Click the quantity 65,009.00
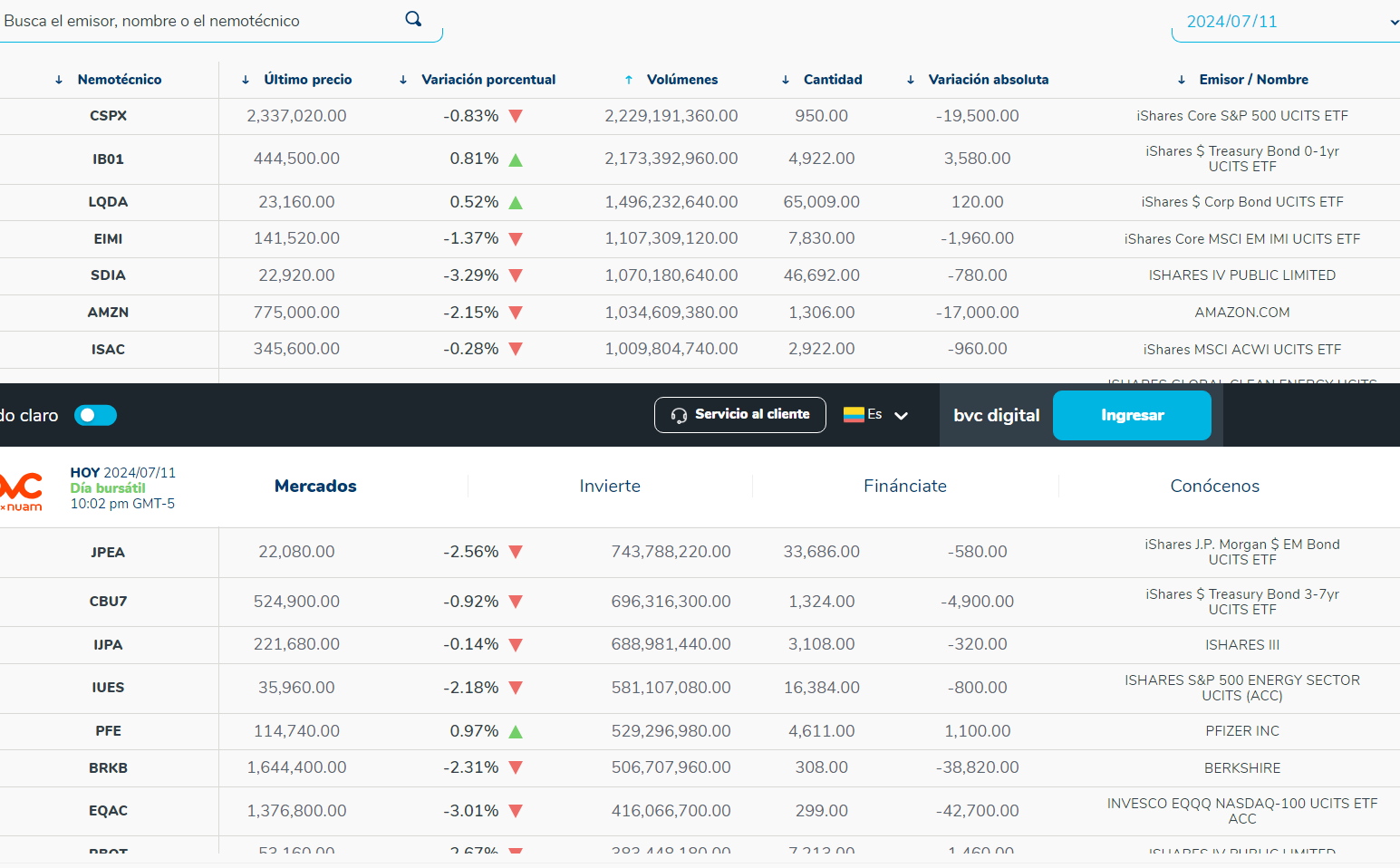This screenshot has width=1400, height=868. pyautogui.click(x=822, y=202)
